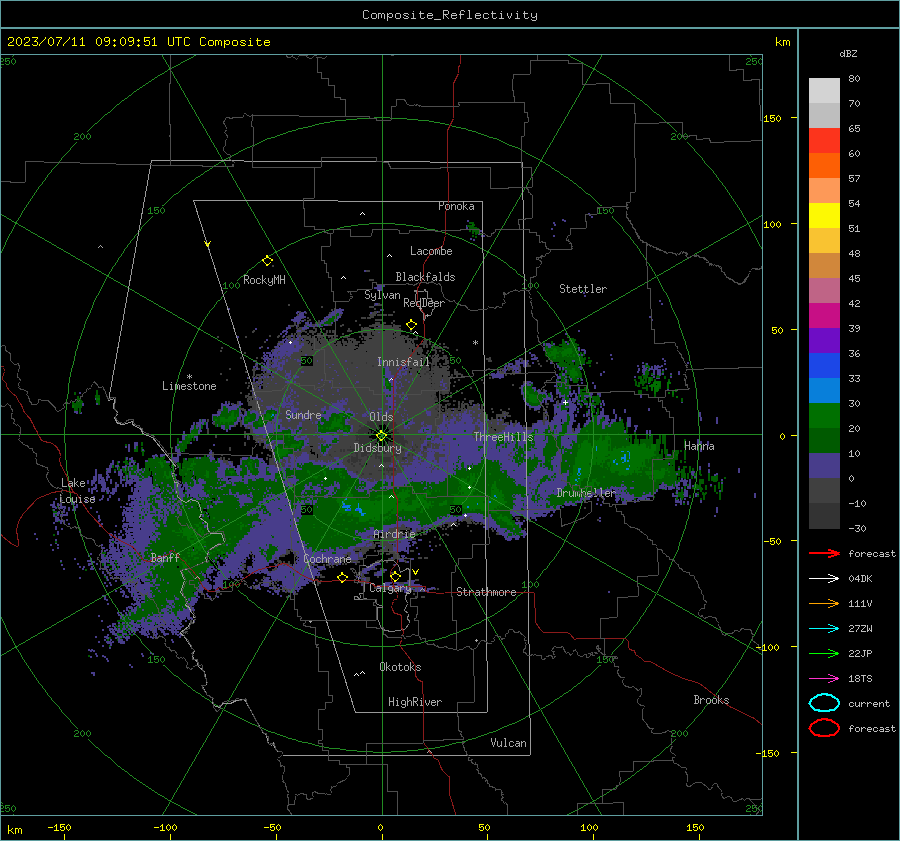Click the Brooks label
This screenshot has width=900, height=841.
711,700
